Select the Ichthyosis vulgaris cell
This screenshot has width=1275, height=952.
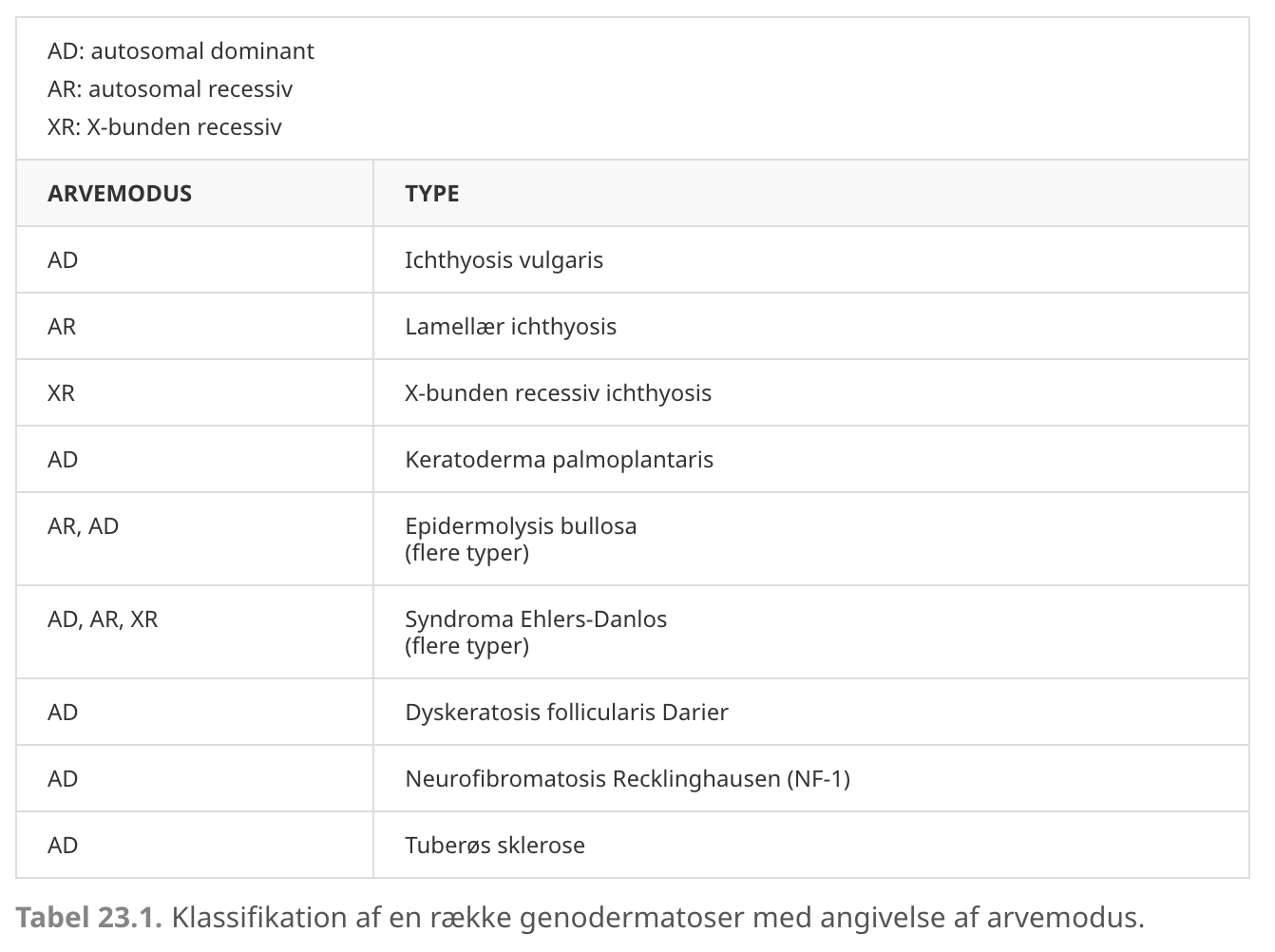click(811, 259)
